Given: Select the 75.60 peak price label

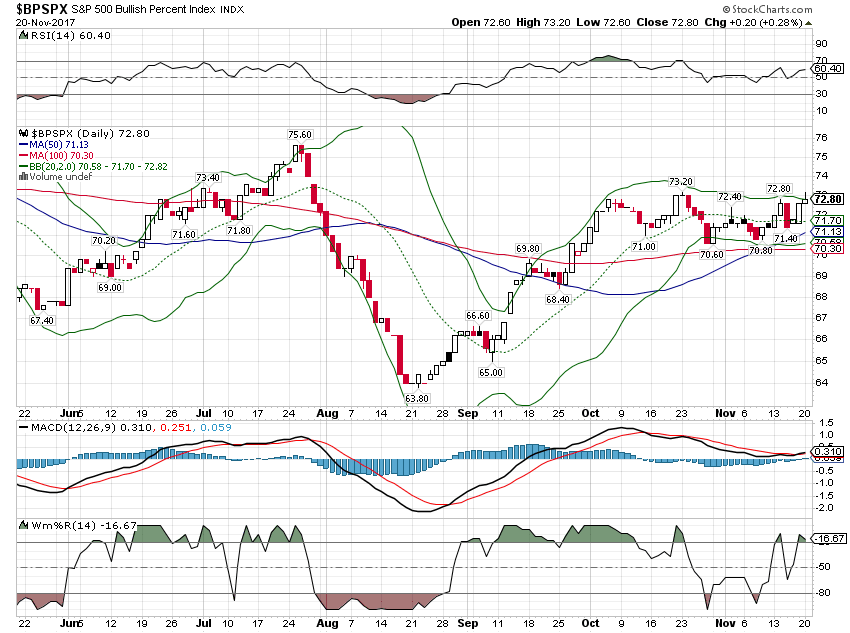Looking at the screenshot, I should pos(300,134).
